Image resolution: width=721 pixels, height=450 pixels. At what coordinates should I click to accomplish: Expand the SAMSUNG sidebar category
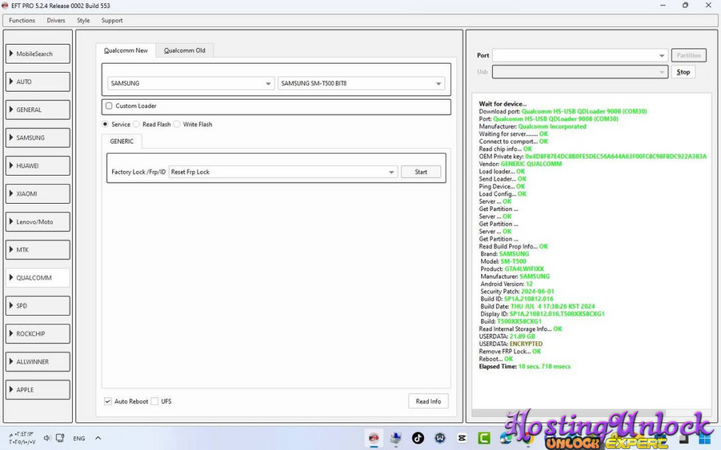point(38,138)
